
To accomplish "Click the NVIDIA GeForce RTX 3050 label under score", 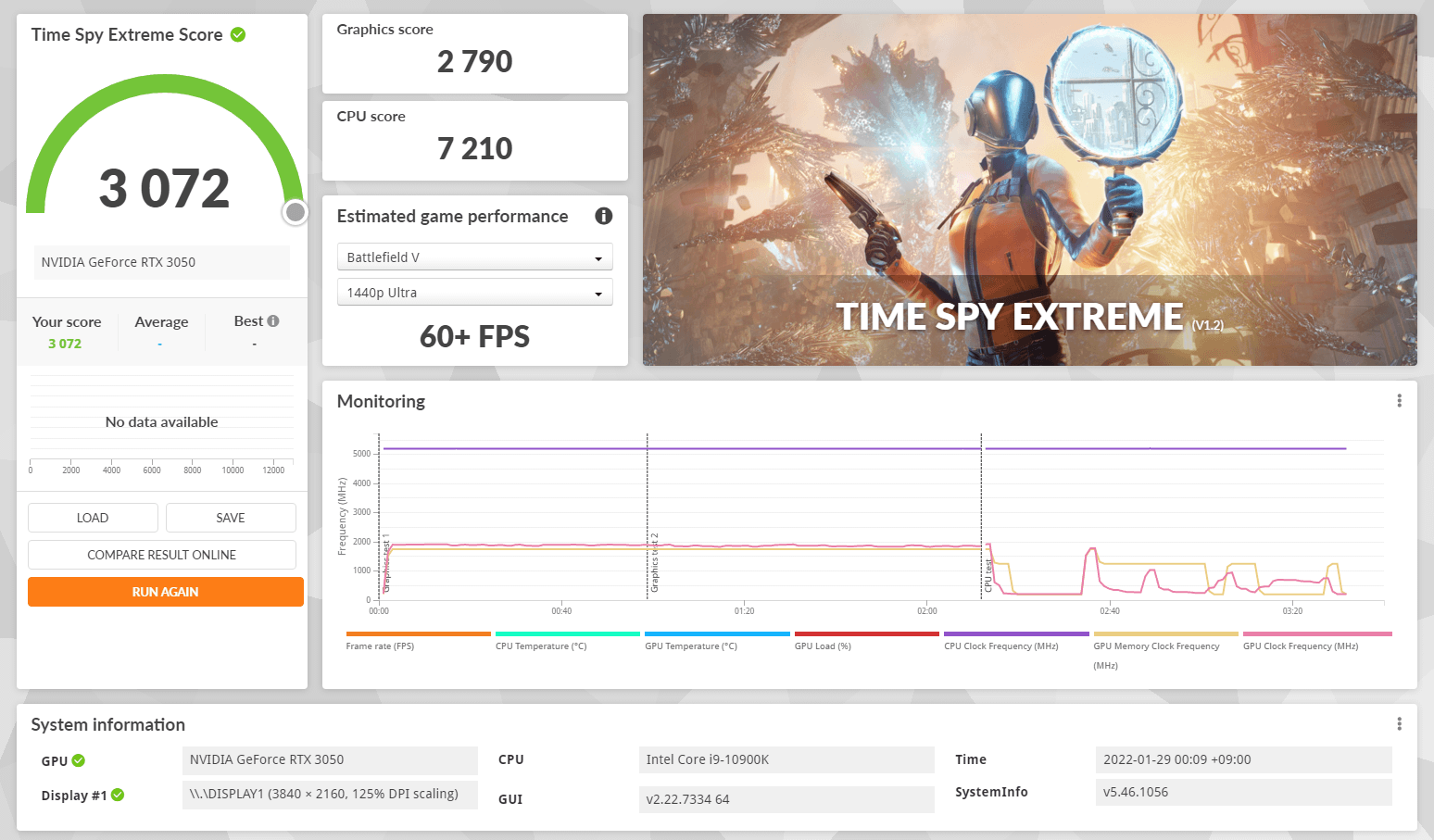I will (x=162, y=262).
